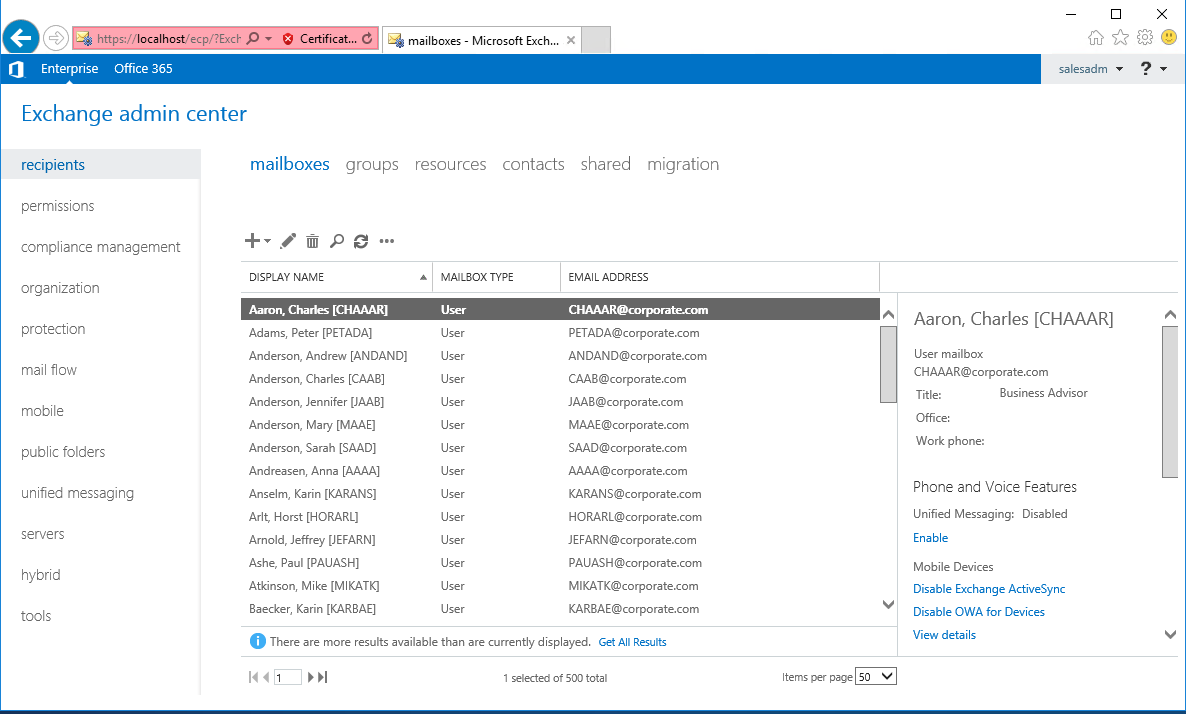
Task: Open the More options ellipsis
Action: click(x=387, y=241)
